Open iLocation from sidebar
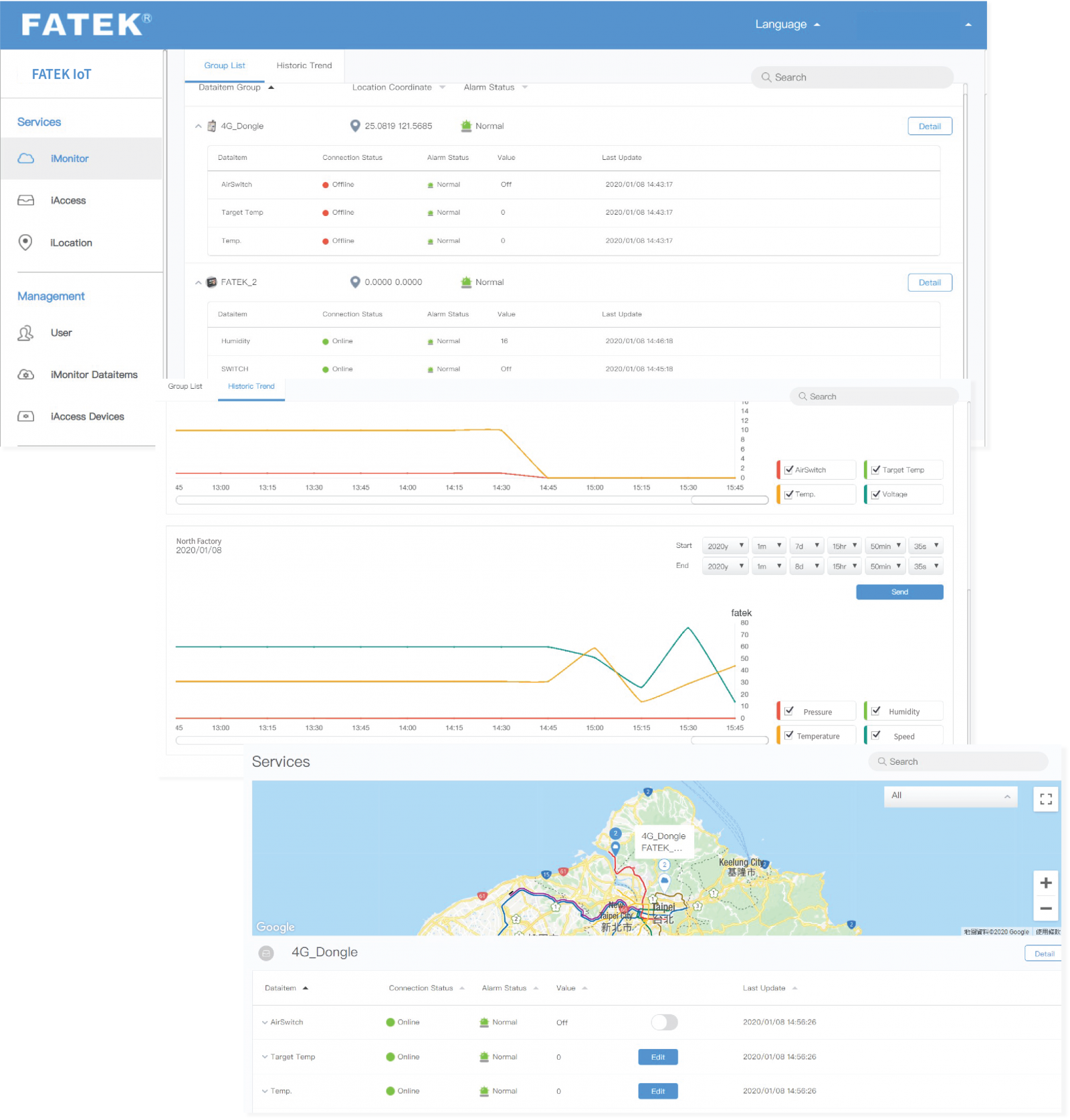This screenshot has height=1120, width=1070. pos(72,243)
